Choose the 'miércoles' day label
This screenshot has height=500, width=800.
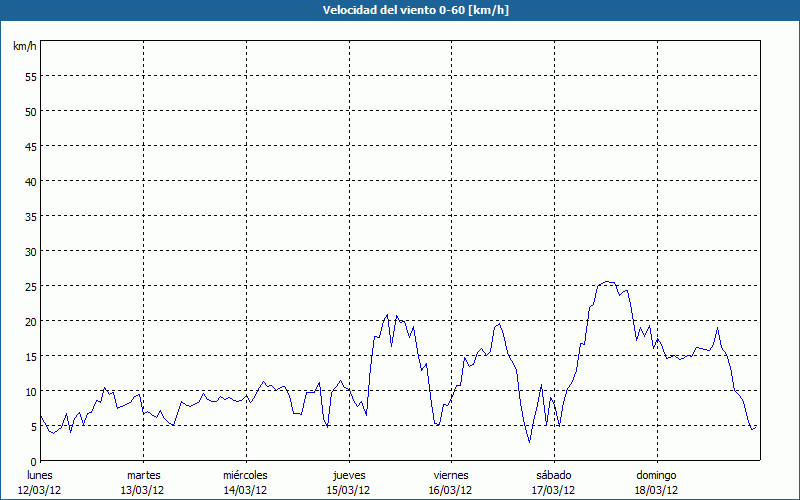[x=245, y=475]
